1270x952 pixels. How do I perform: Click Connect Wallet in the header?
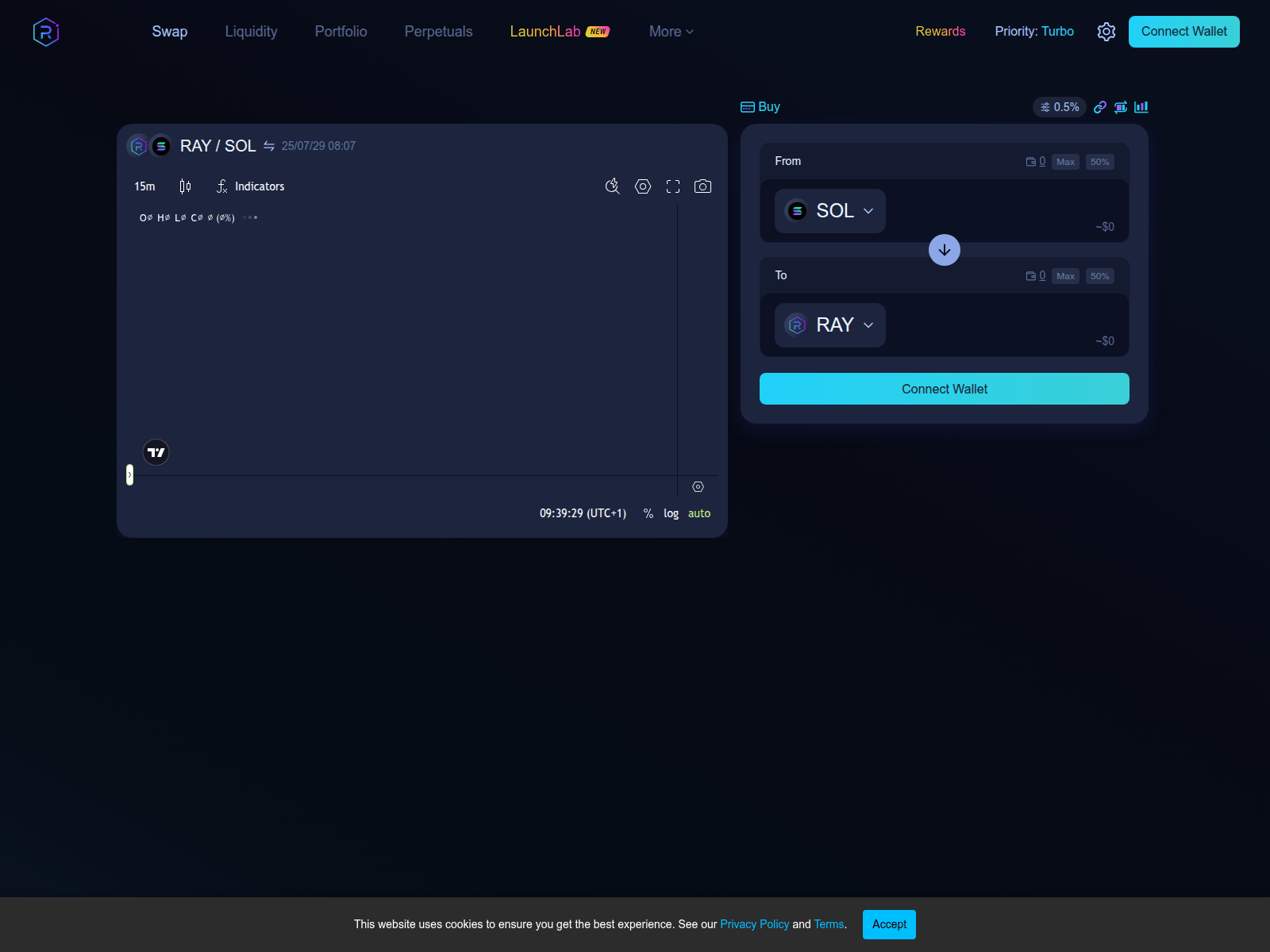1184,32
